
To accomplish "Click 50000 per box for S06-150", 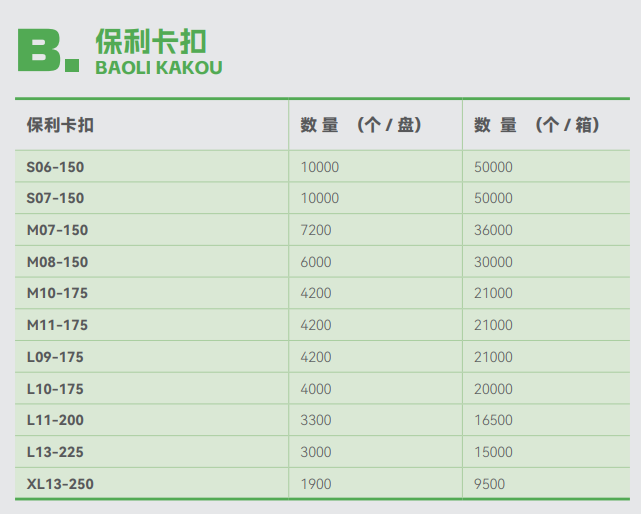I will coord(493,167).
